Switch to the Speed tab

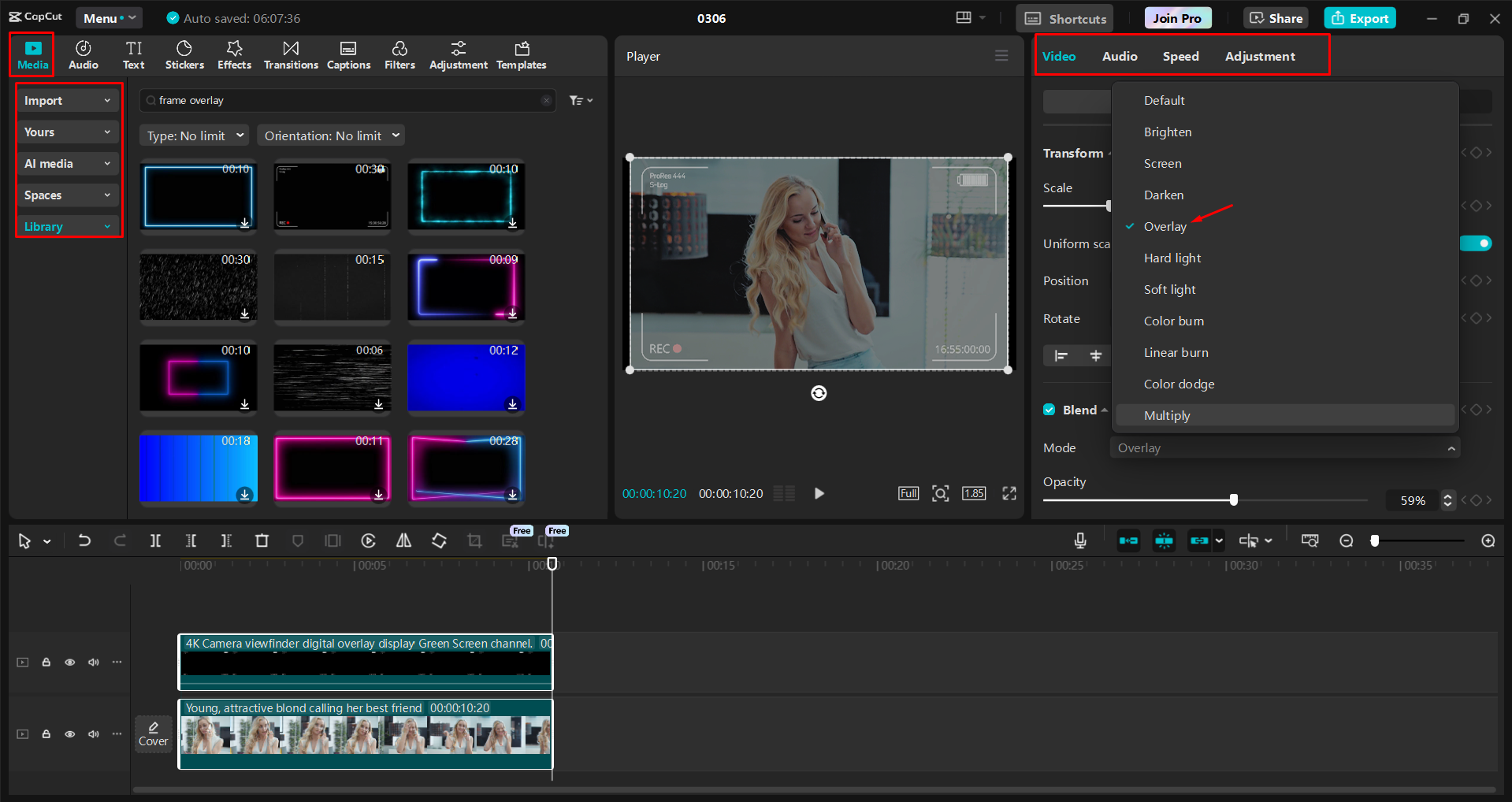[x=1180, y=57]
